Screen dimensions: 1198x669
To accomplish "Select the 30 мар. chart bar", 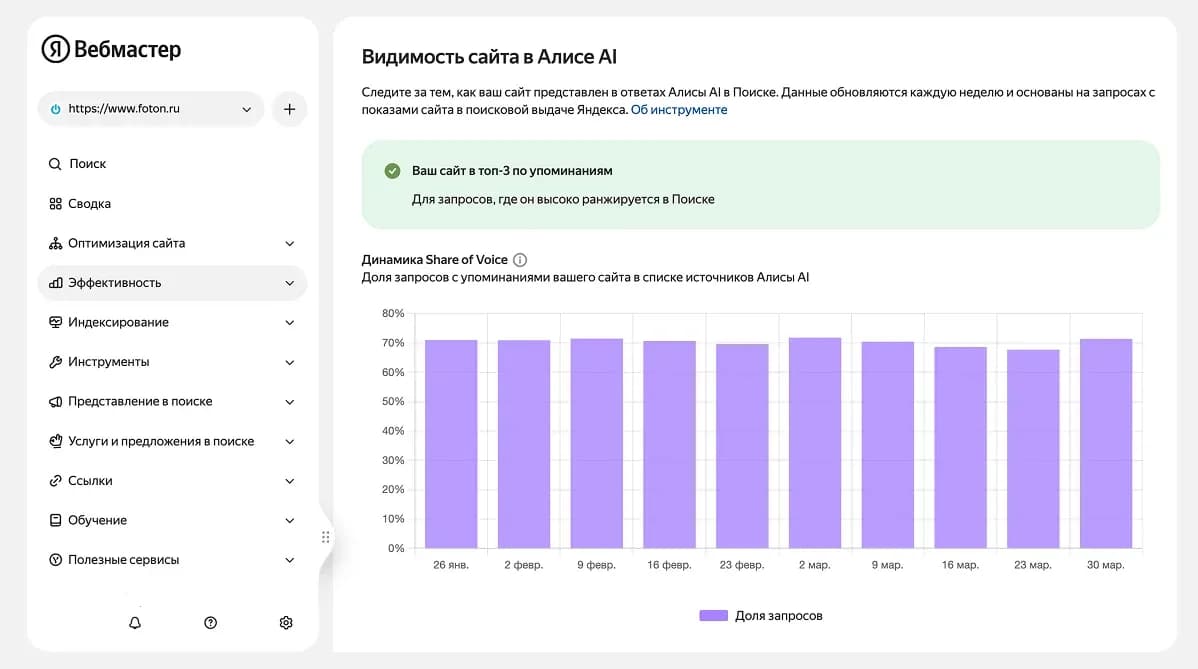I will [x=1106, y=444].
